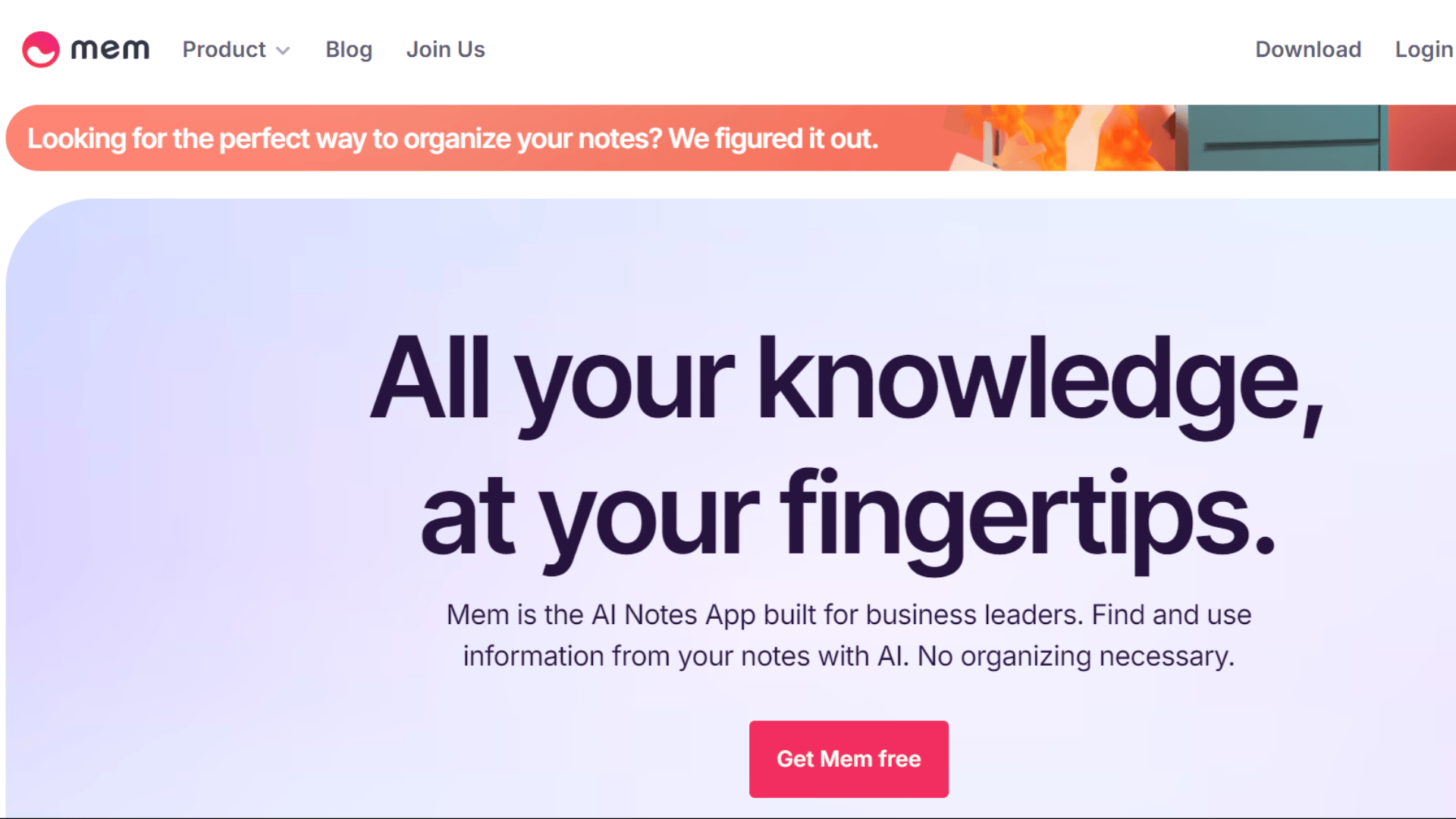Screen dimensions: 1456x819
Task: Click the coral left edge of the banner
Action: 16,138
